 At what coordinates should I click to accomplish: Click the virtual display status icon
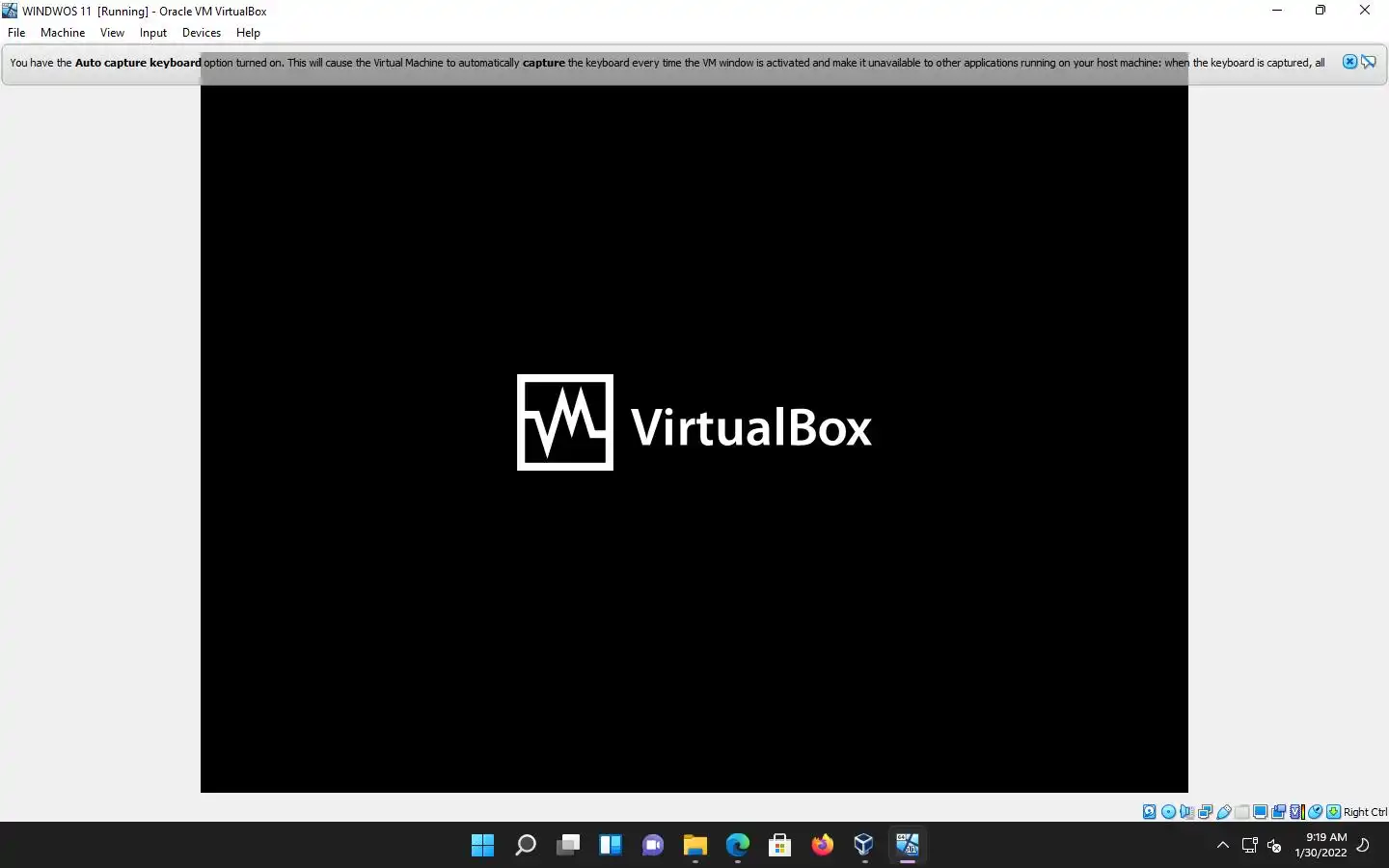pos(1260,812)
